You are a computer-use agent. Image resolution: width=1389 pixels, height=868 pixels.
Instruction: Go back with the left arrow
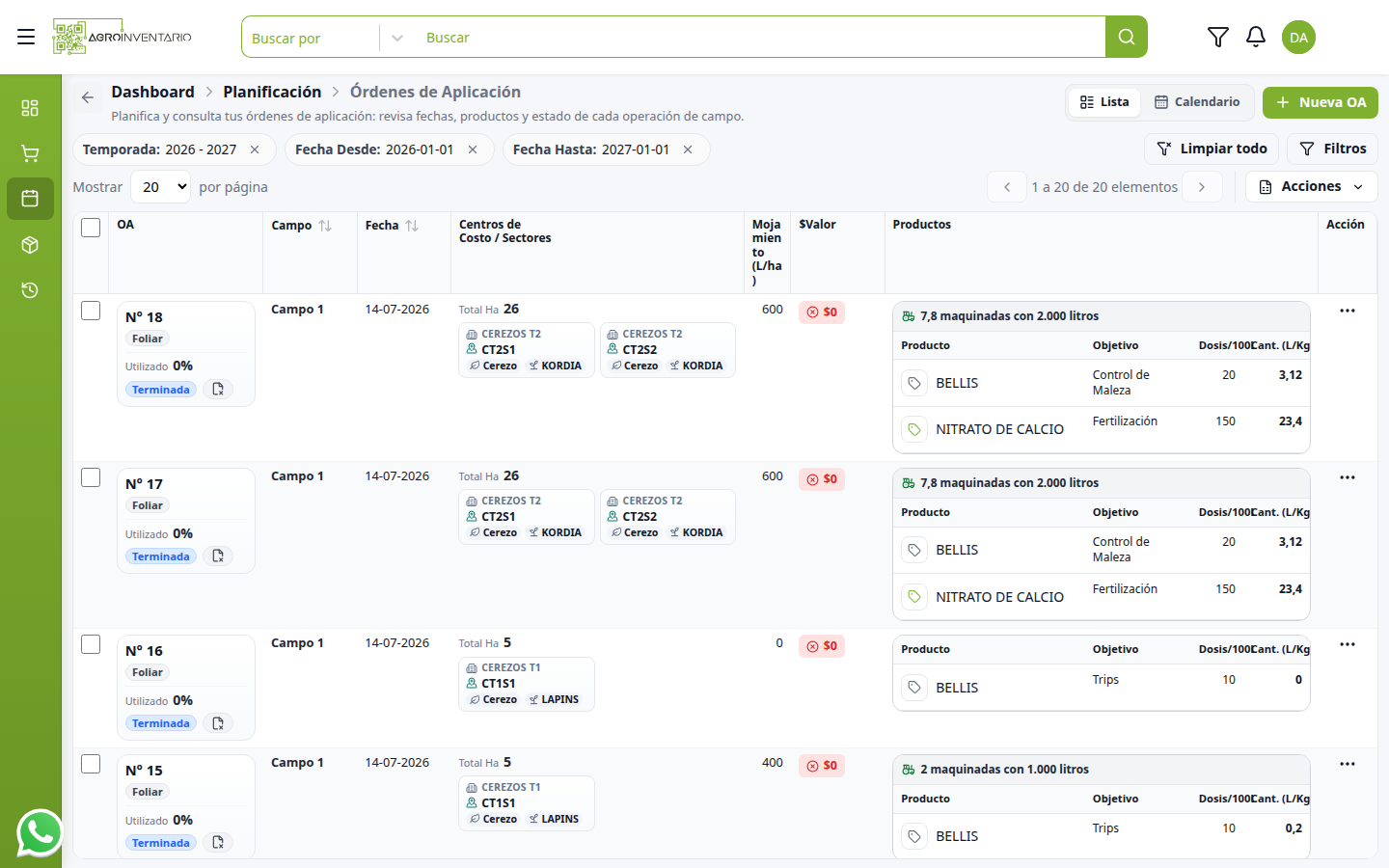tap(88, 97)
